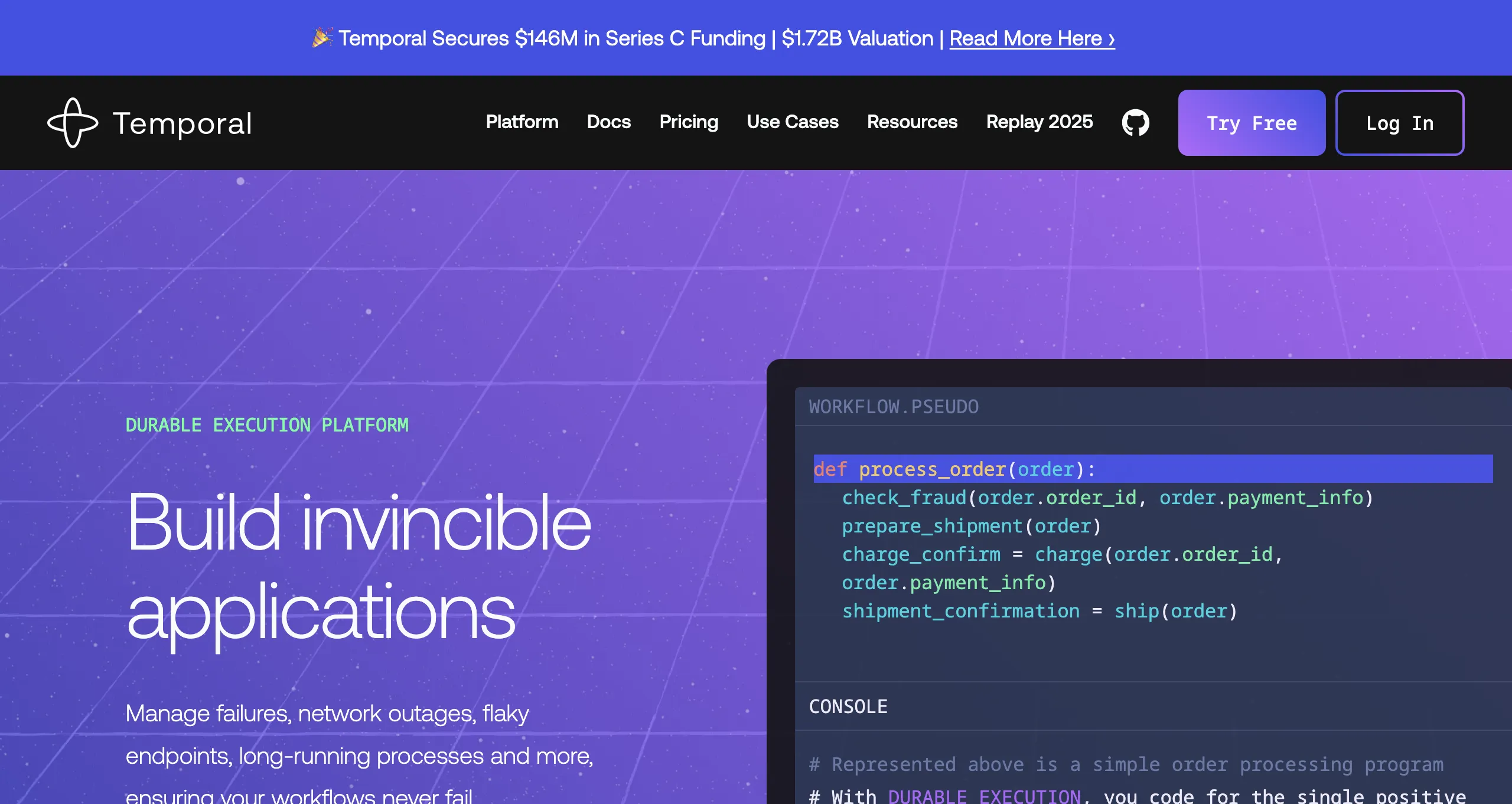
Task: Click the Temporal wordmark text
Action: 183,123
